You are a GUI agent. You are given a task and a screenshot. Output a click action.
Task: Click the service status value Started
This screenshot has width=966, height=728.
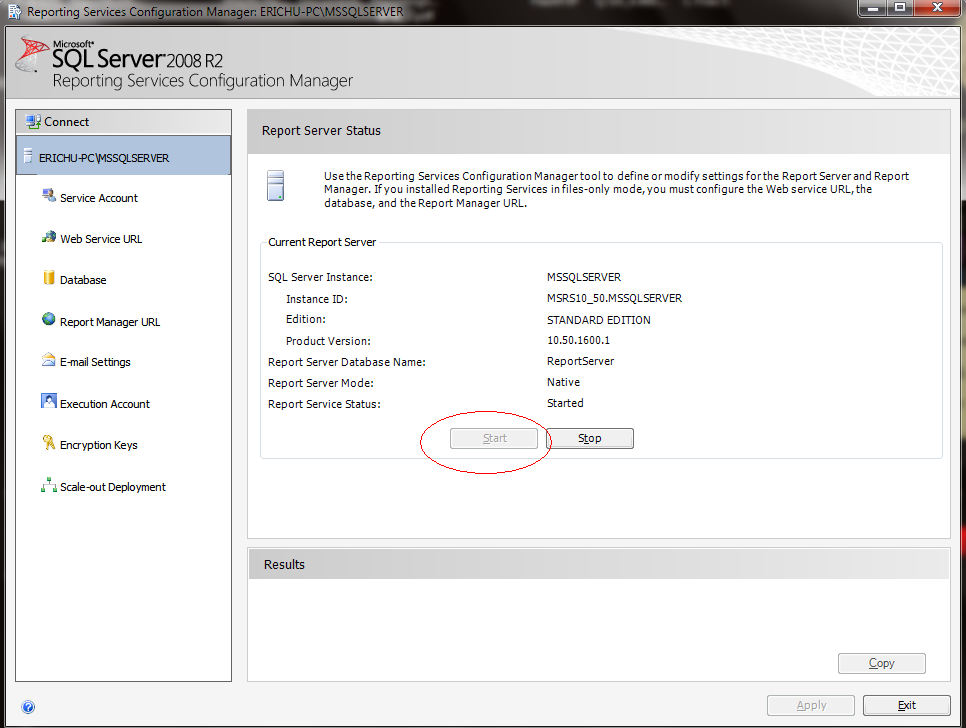[565, 403]
